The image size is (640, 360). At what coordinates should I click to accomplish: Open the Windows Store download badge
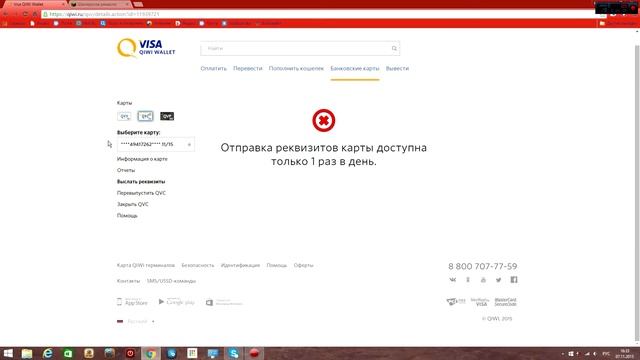tap(224, 302)
